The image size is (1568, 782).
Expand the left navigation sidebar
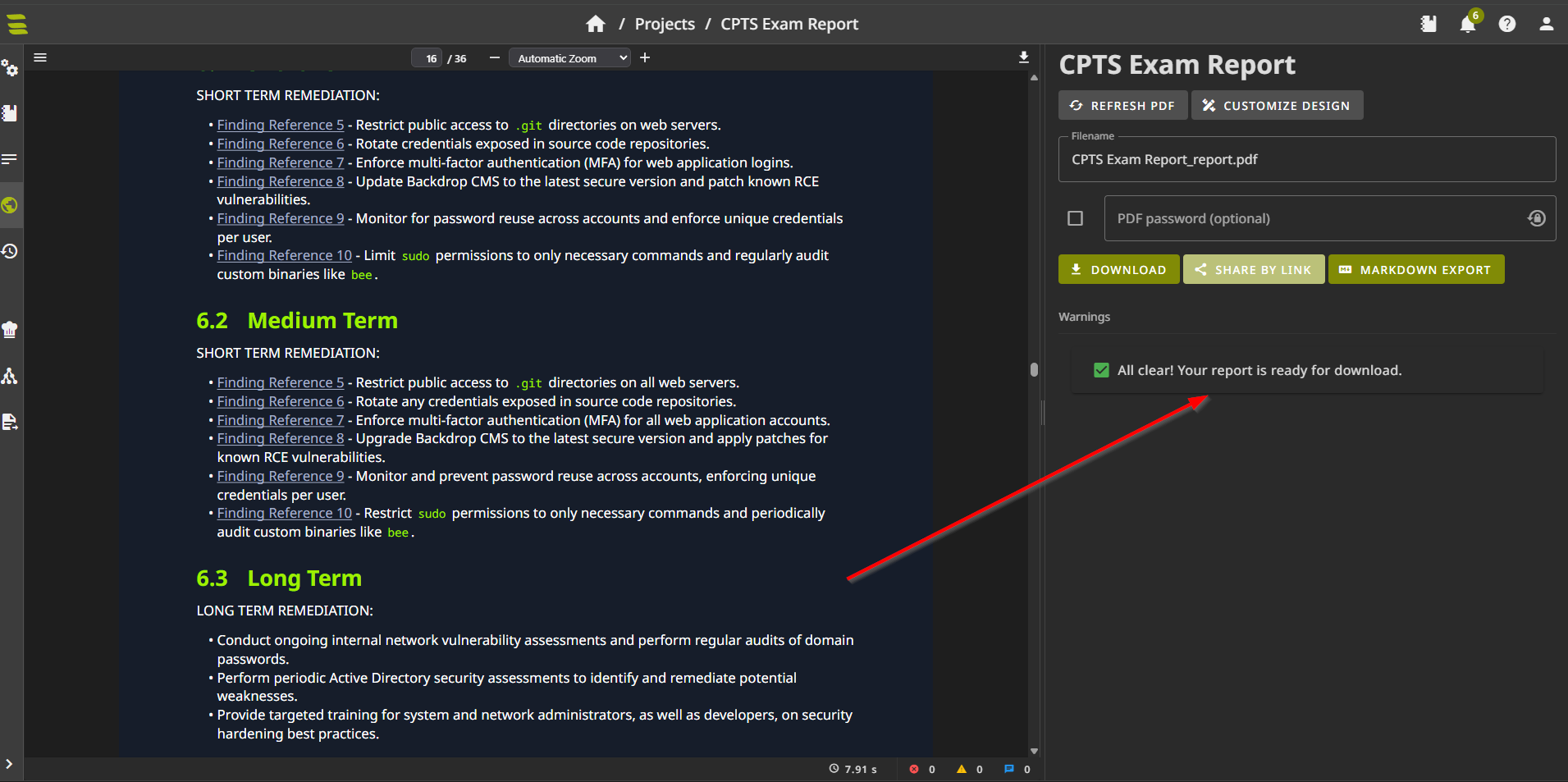coord(9,764)
